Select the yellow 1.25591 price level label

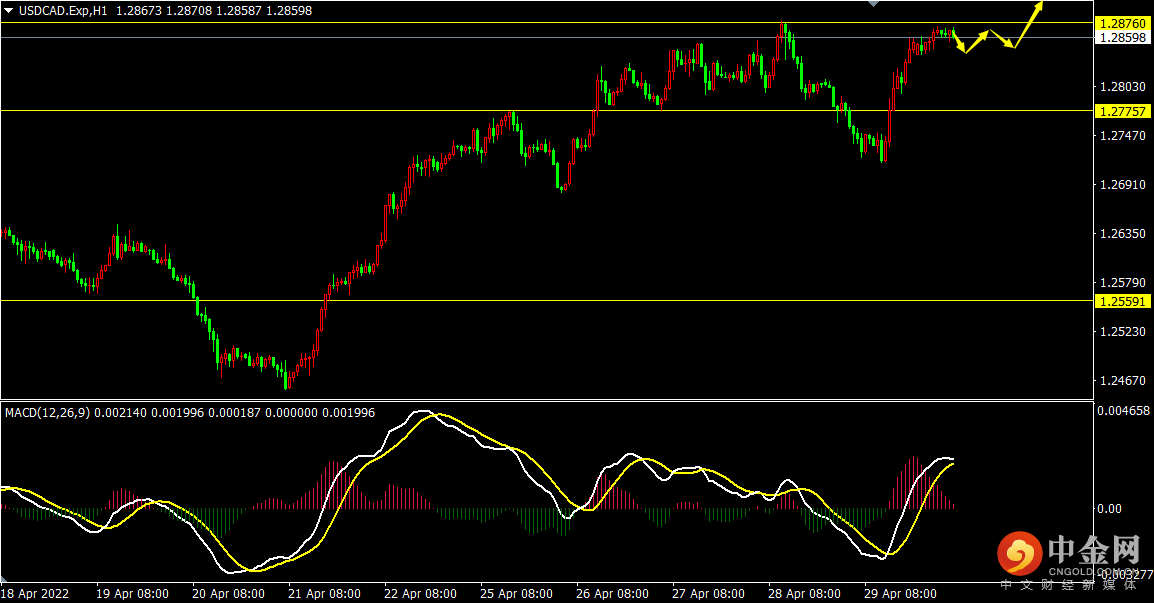click(1122, 301)
